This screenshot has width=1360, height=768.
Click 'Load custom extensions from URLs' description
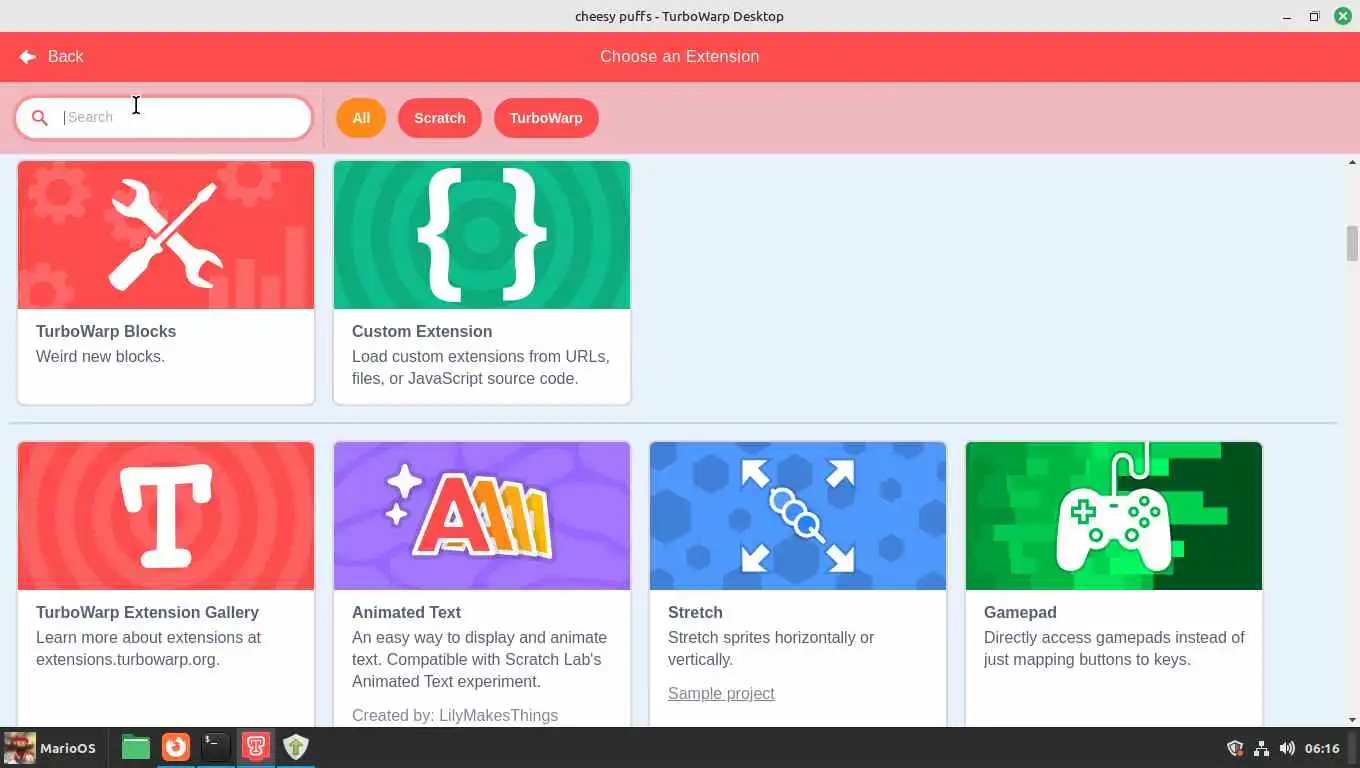pyautogui.click(x=481, y=367)
